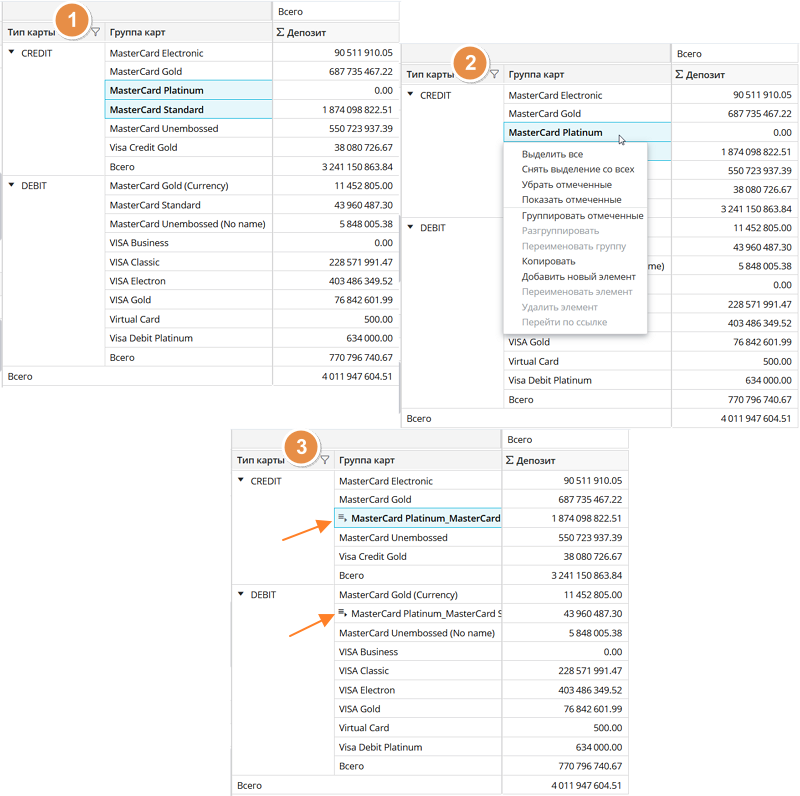Click group icon on DEBIT MasterCard Platinum_MasterCard row
Viewport: 800px width, 796px height.
click(342, 613)
